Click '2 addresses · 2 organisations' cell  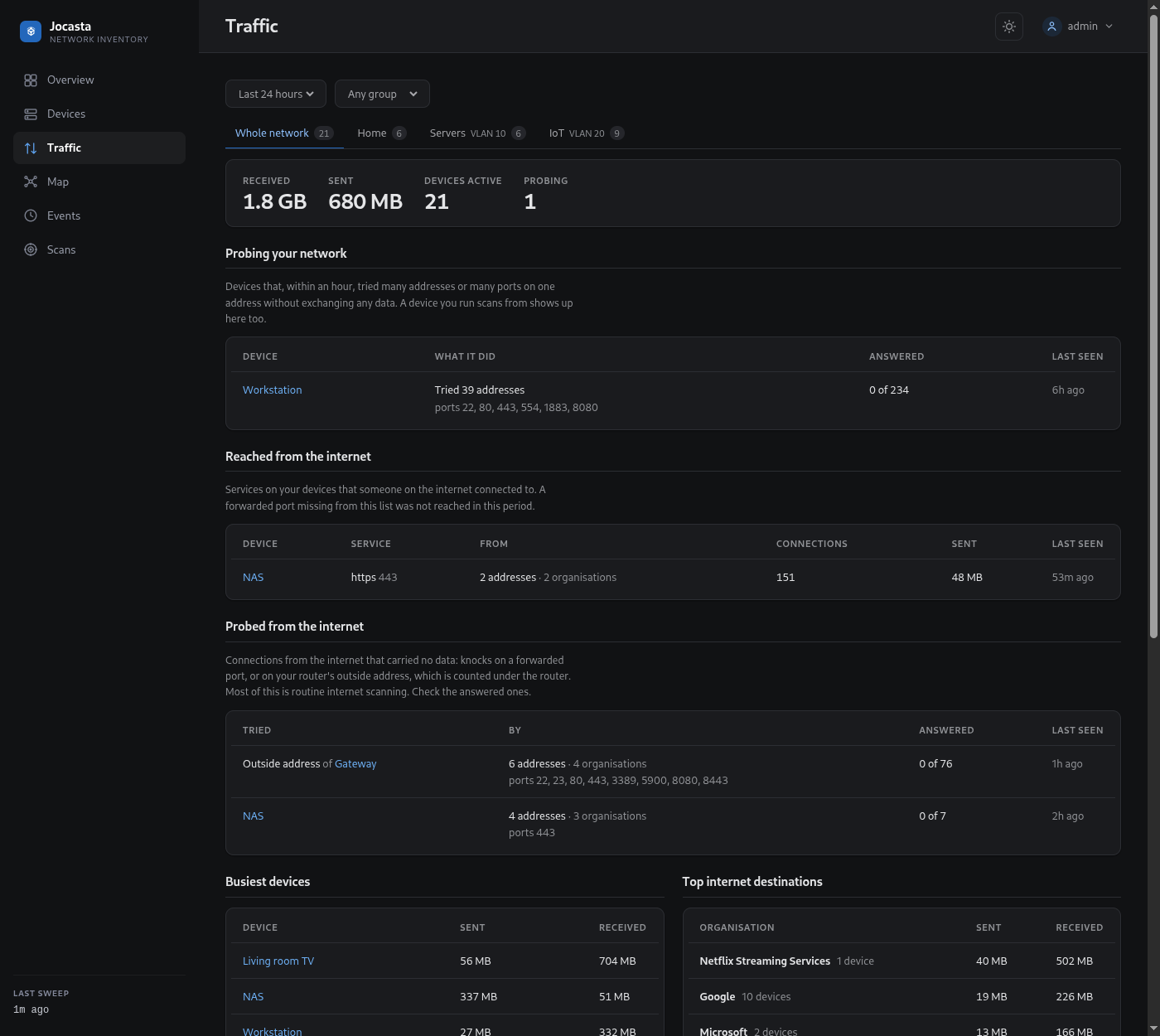click(x=549, y=578)
